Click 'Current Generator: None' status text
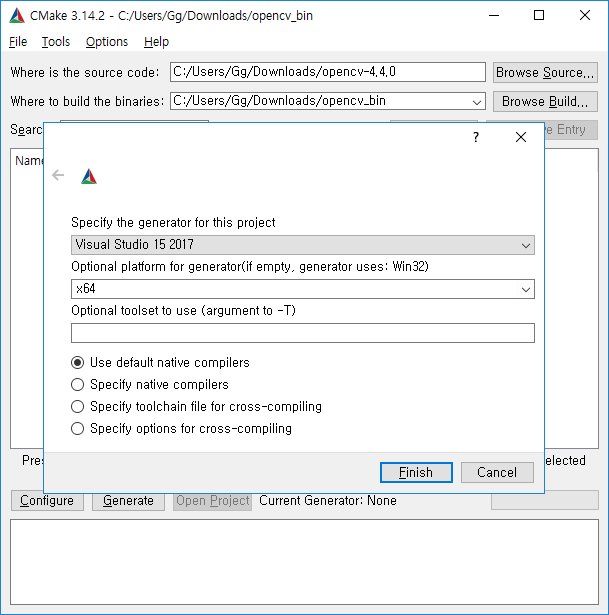609x615 pixels. pos(328,500)
